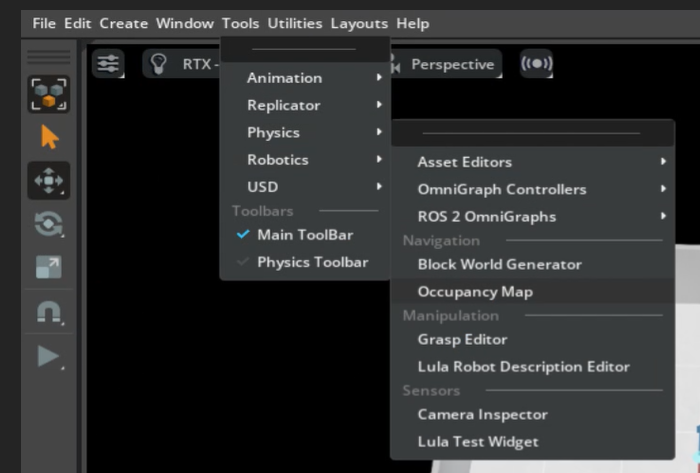Expand the Replicator submenu

coord(305,105)
